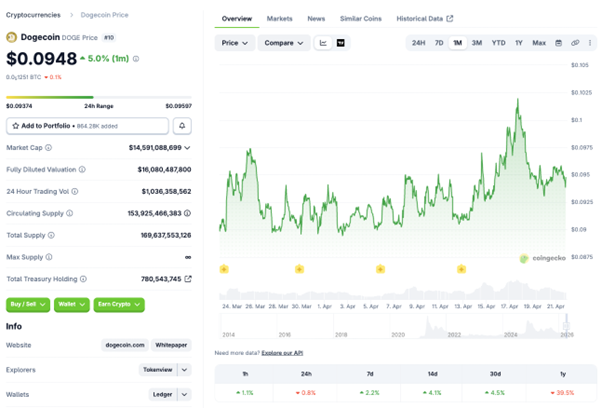Open the Price dropdown
This screenshot has width=602, height=408.
(235, 43)
